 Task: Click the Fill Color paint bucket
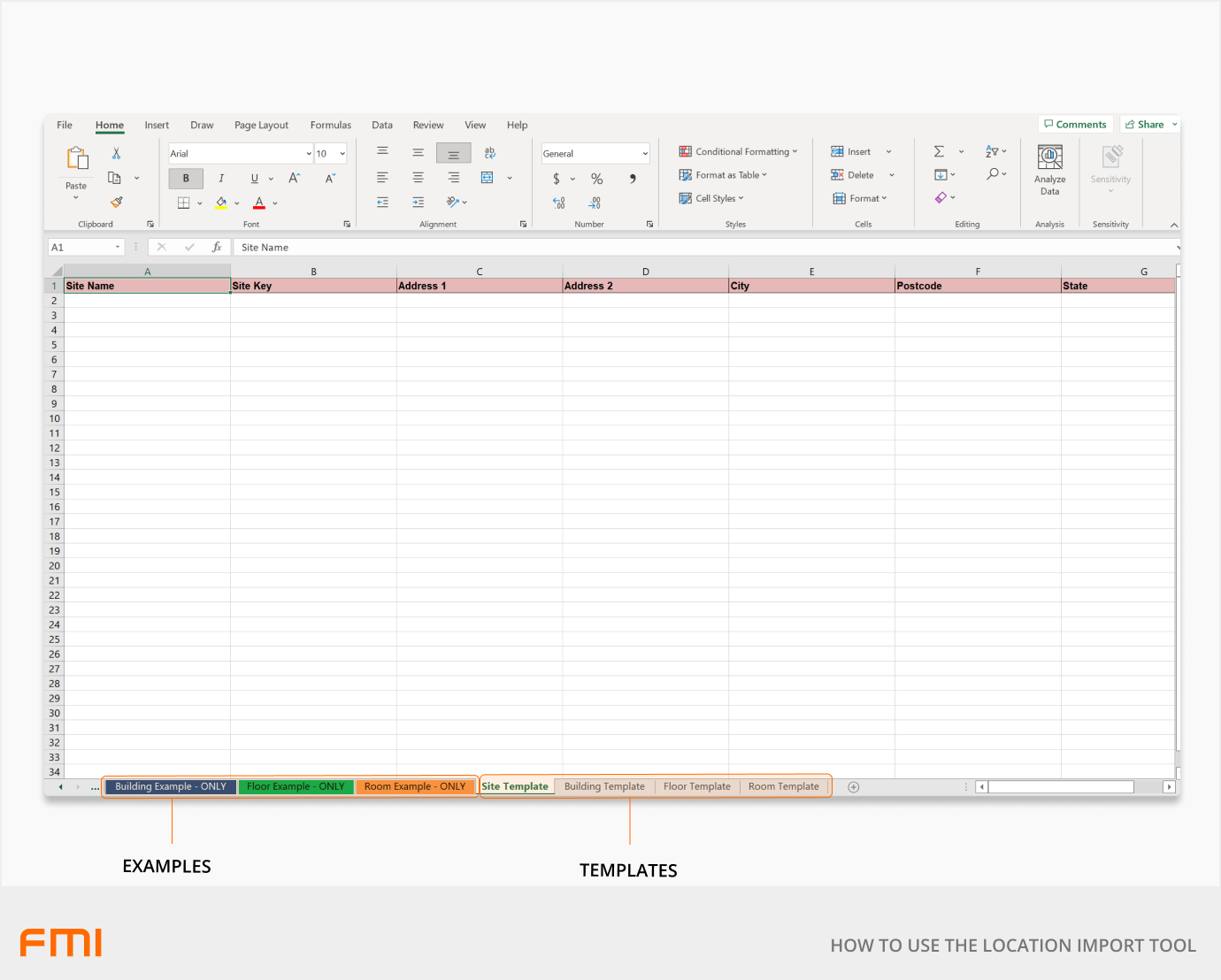221,203
